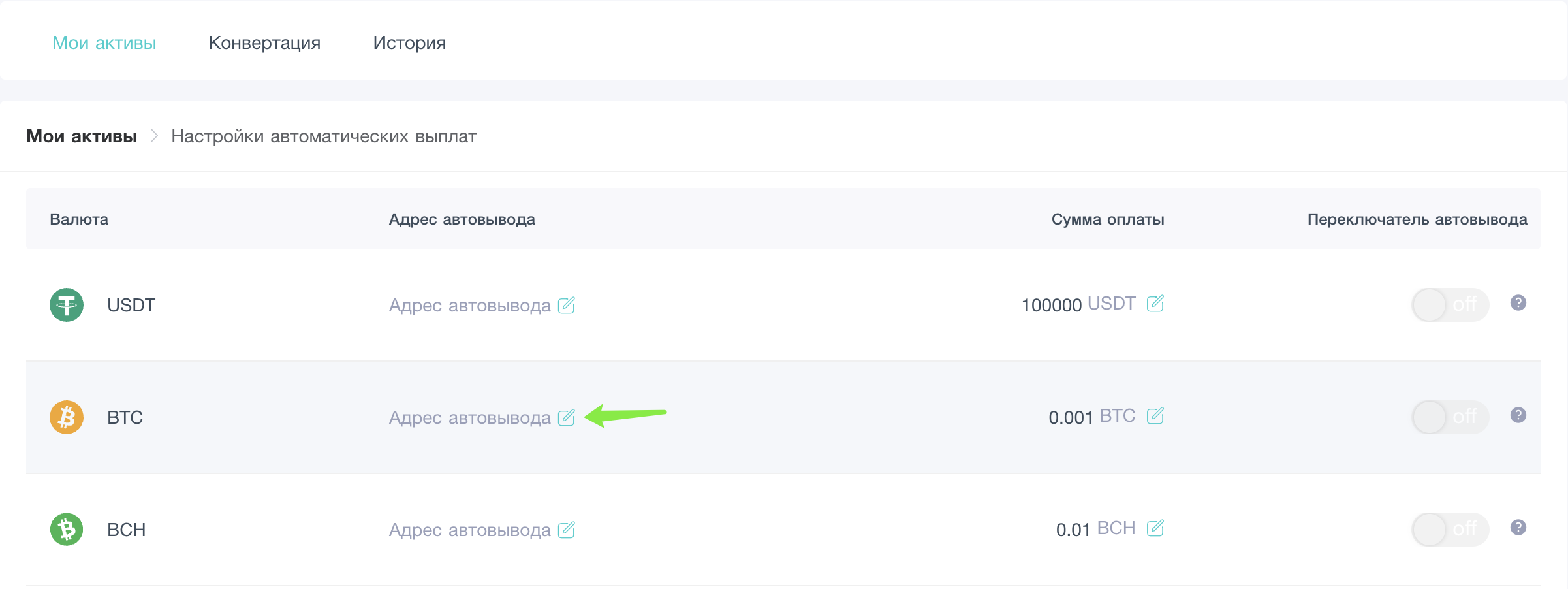This screenshot has height=589, width=1568.
Task: Open the История tab
Action: (409, 43)
